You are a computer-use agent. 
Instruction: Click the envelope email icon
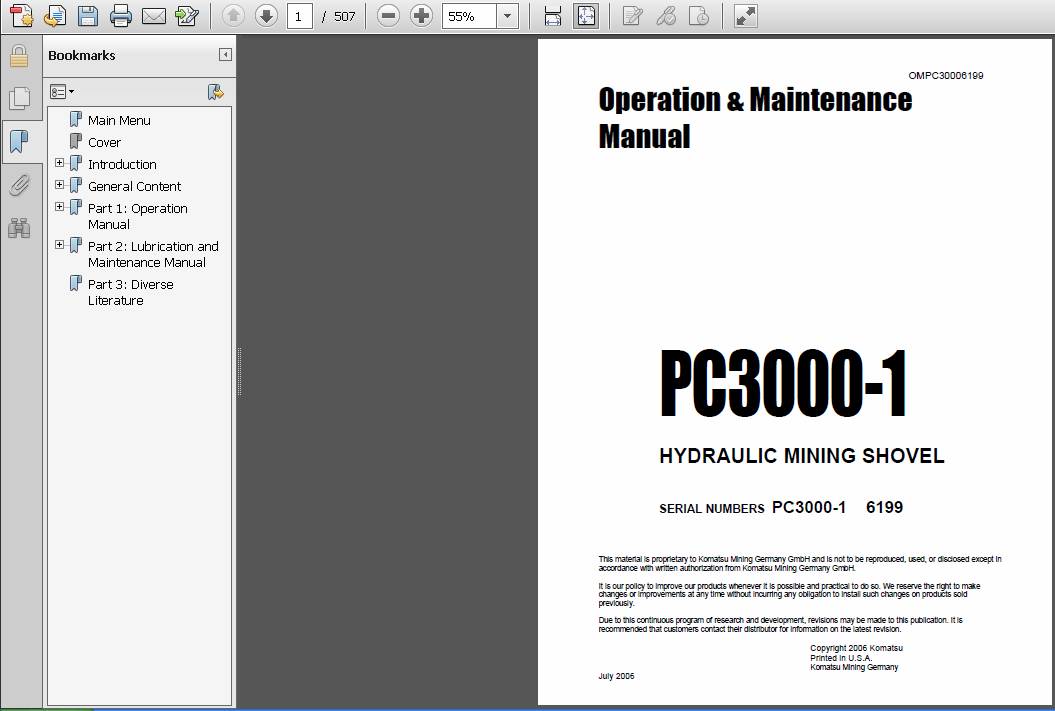[x=153, y=15]
